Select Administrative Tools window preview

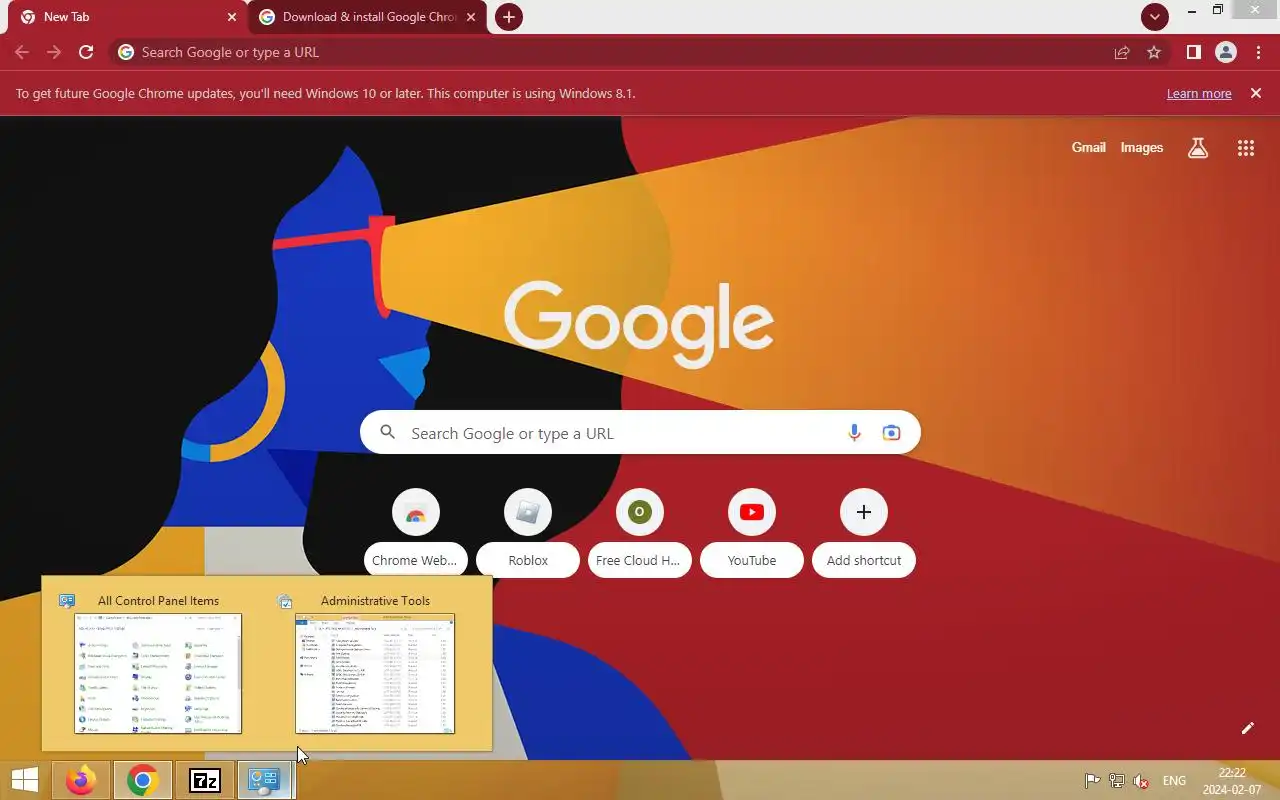(x=375, y=664)
